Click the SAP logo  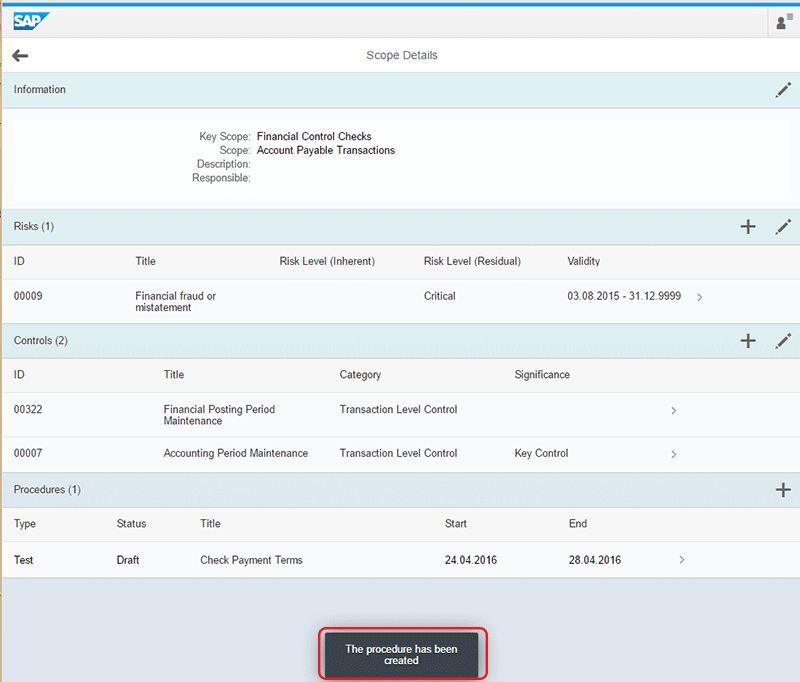[33, 21]
